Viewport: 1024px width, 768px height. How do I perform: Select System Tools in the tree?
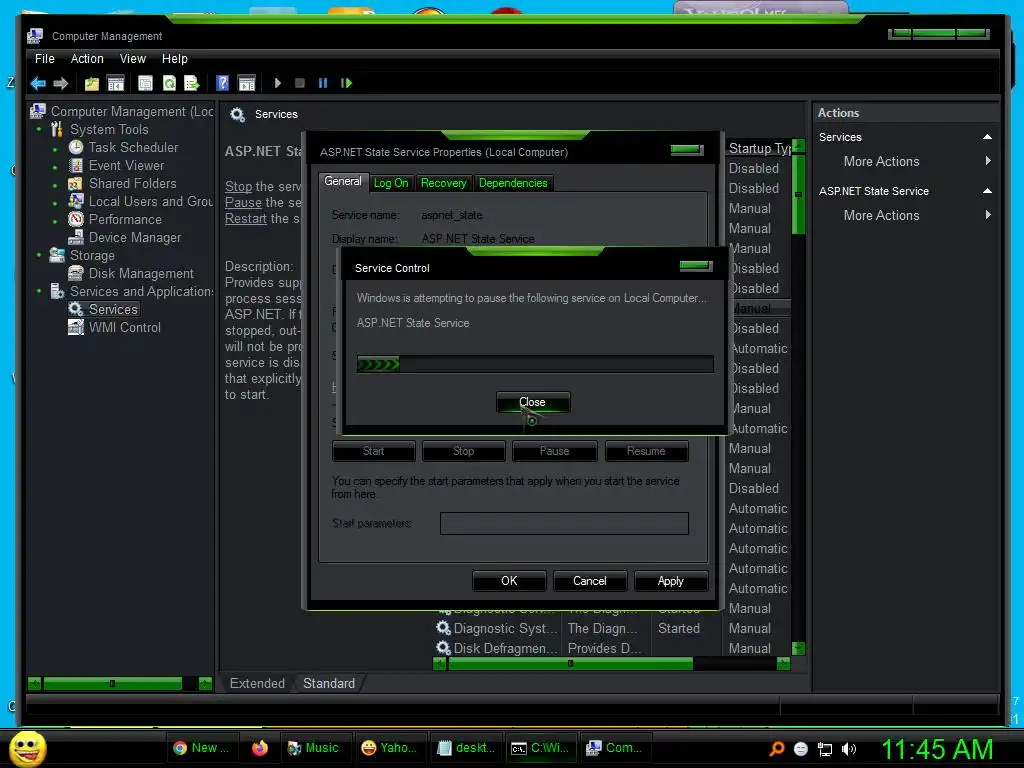tap(109, 129)
